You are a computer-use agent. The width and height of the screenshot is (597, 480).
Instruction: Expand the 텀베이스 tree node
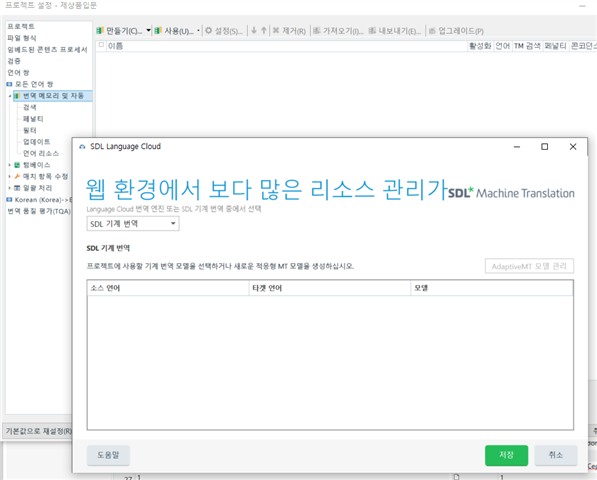coord(10,165)
